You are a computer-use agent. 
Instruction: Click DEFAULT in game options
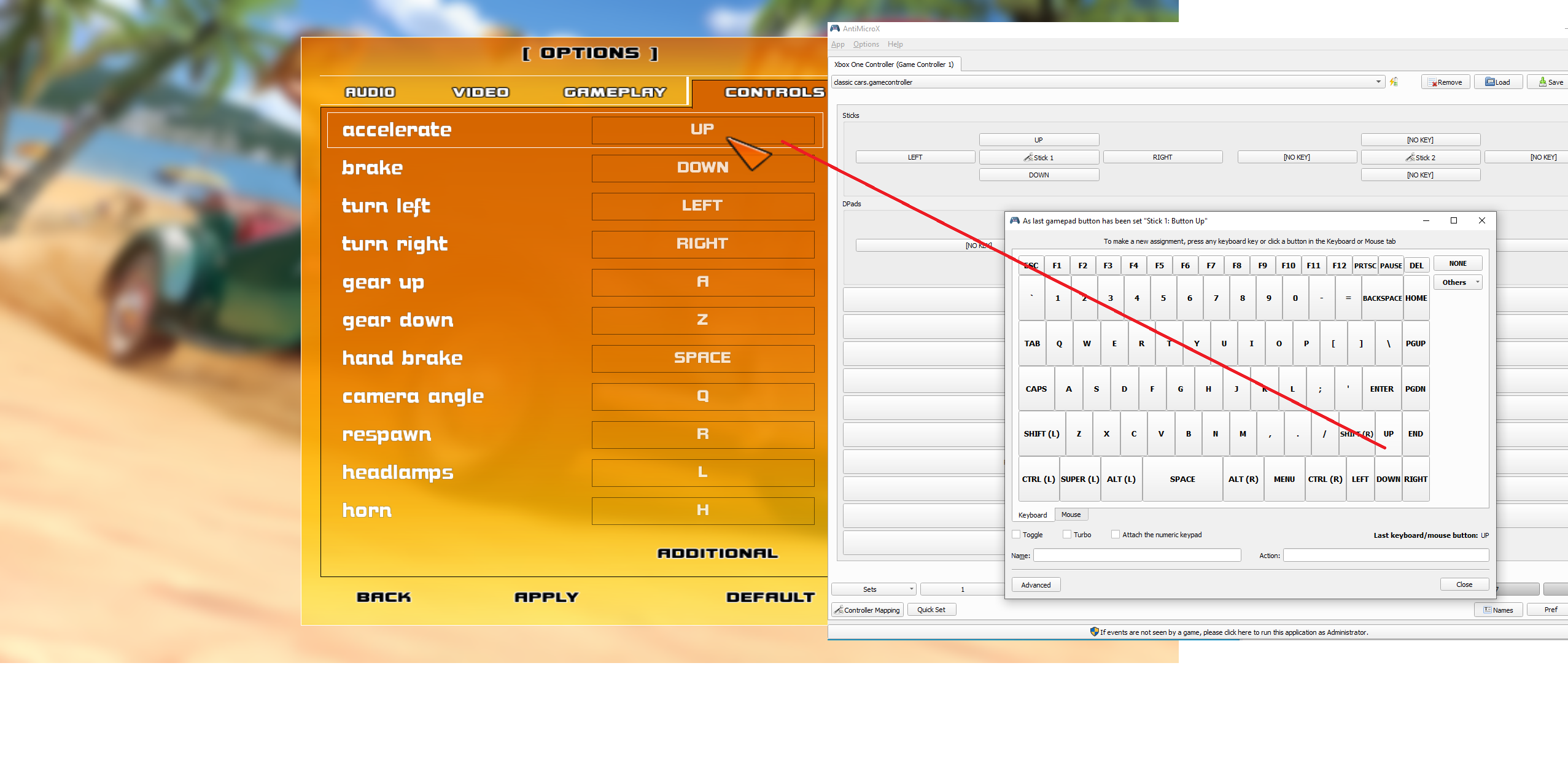pyautogui.click(x=770, y=597)
